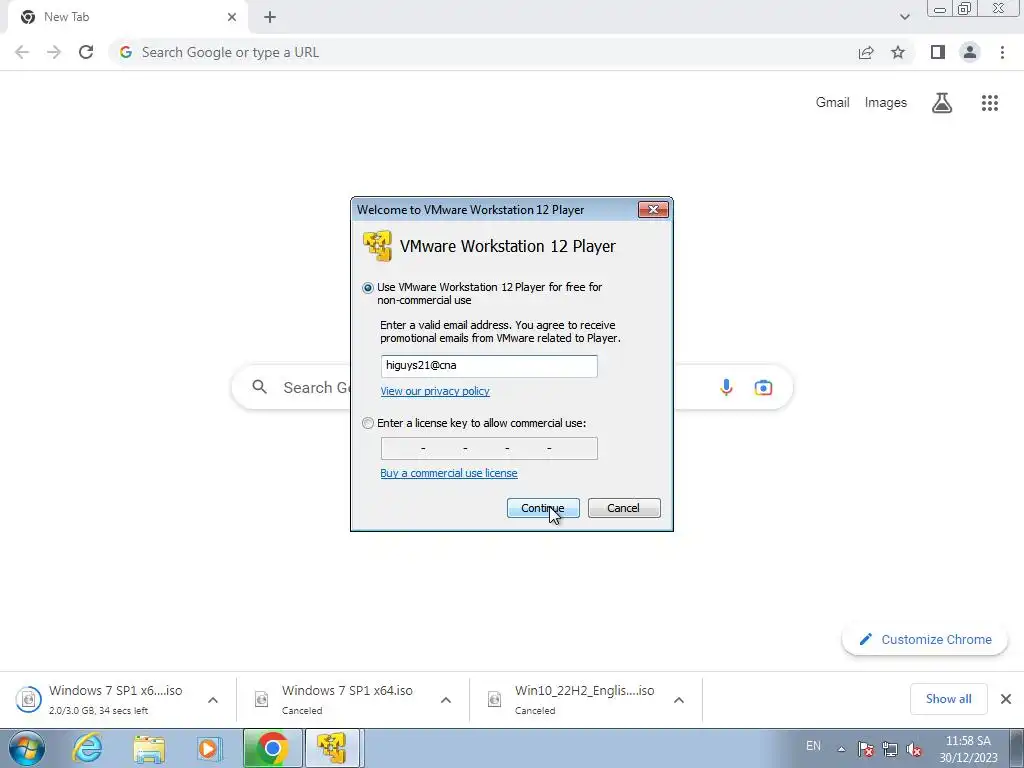Open a new tab with plus icon
The height and width of the screenshot is (768, 1024).
tap(270, 17)
